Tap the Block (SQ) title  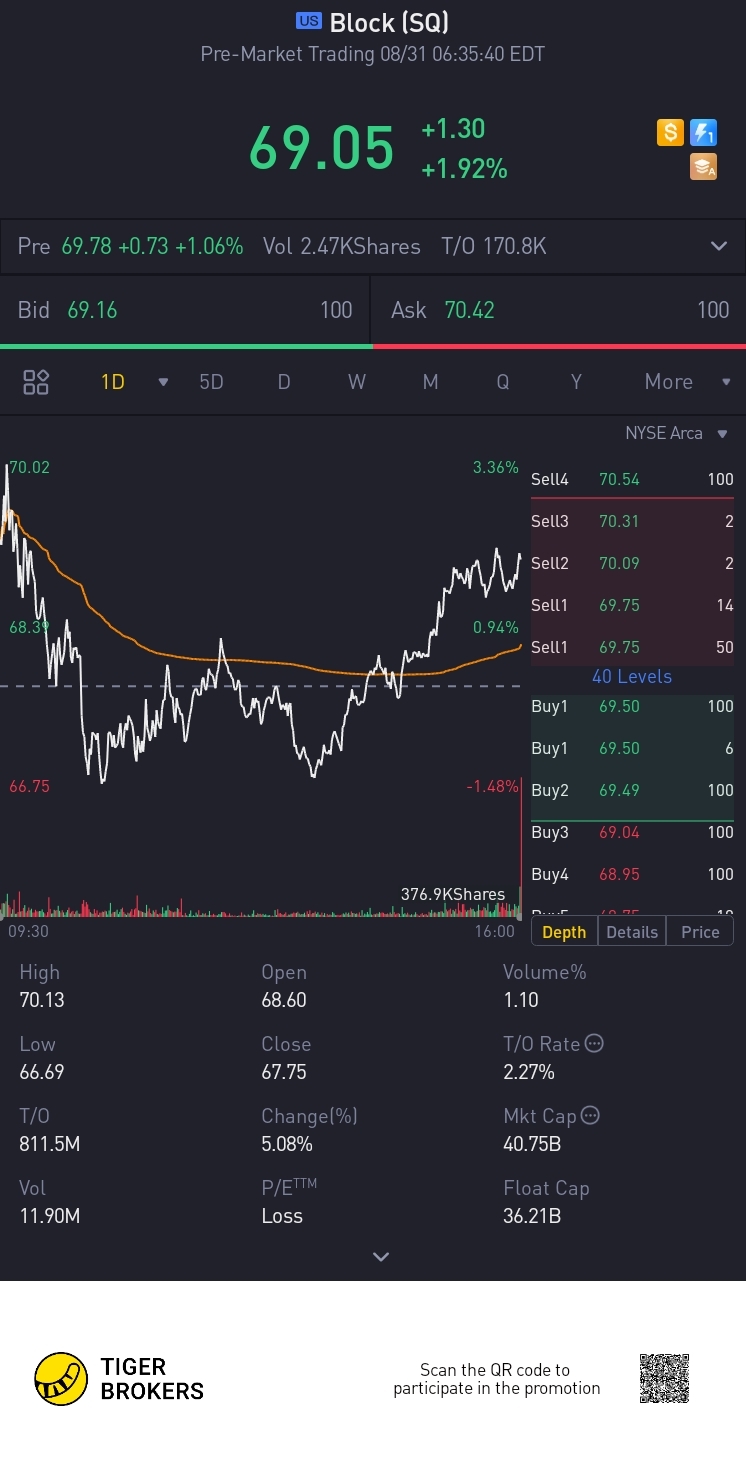click(x=389, y=22)
